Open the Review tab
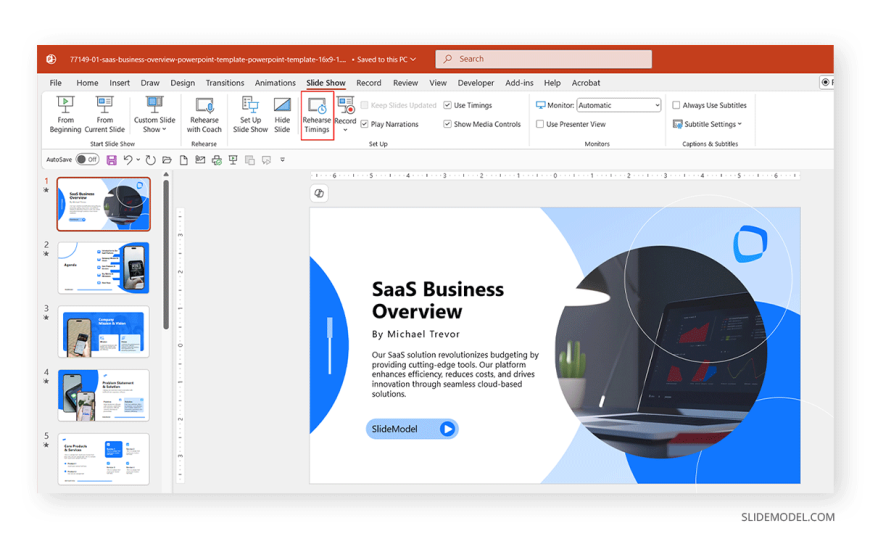Image resolution: width=870 pixels, height=539 pixels. [x=405, y=83]
